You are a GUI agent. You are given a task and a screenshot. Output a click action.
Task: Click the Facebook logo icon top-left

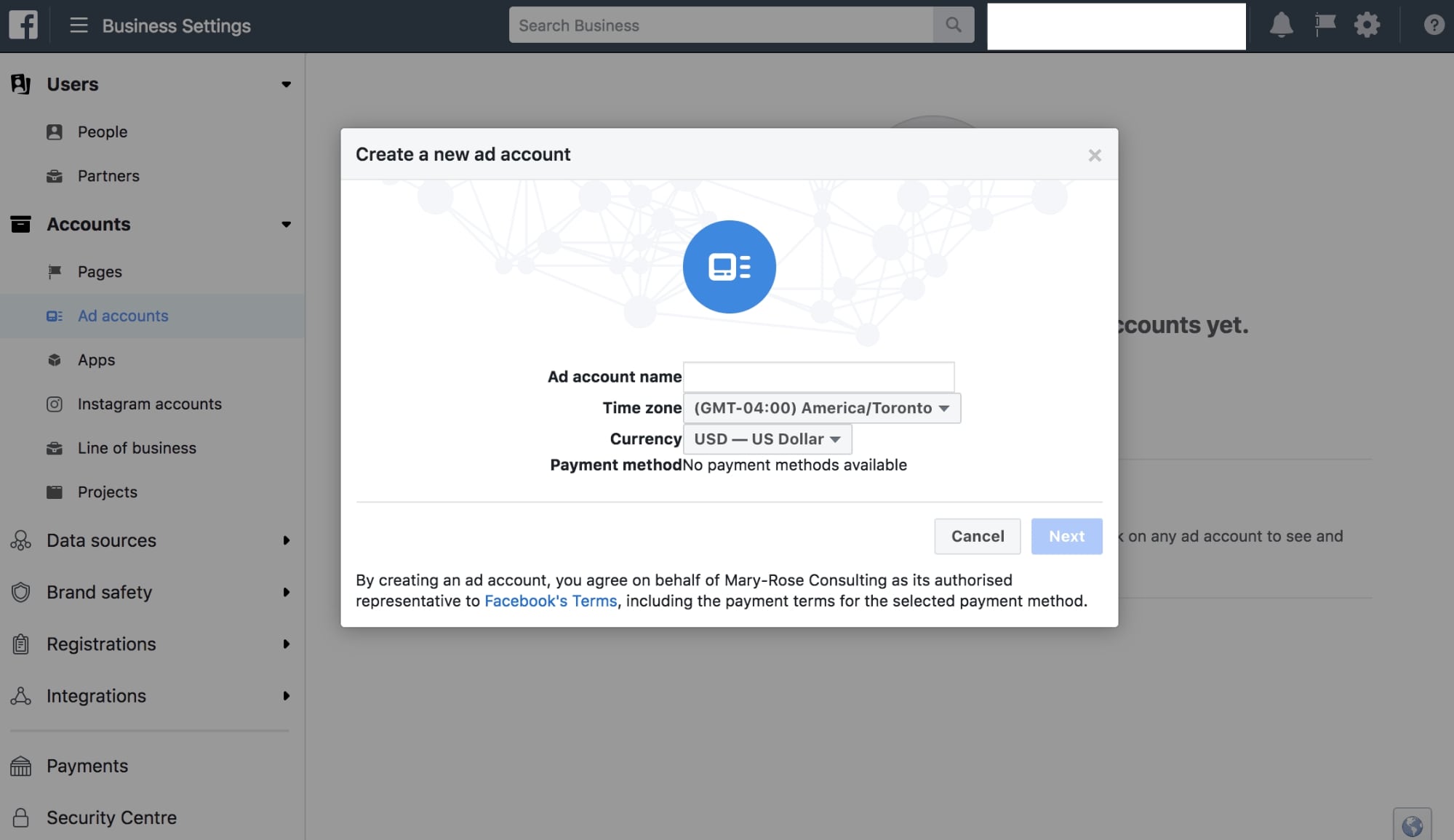point(23,25)
